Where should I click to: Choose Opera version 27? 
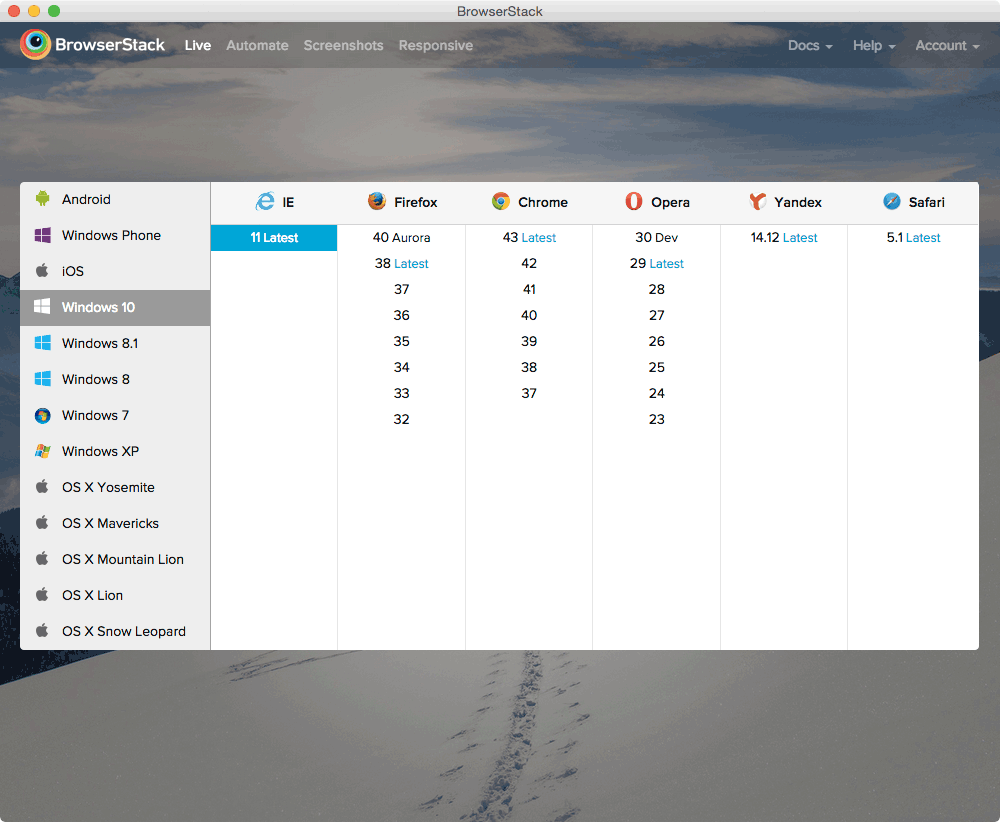(656, 316)
